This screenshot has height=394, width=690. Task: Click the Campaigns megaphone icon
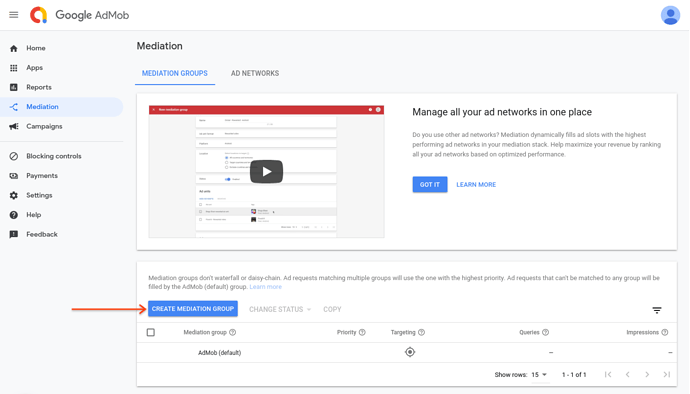(x=14, y=126)
